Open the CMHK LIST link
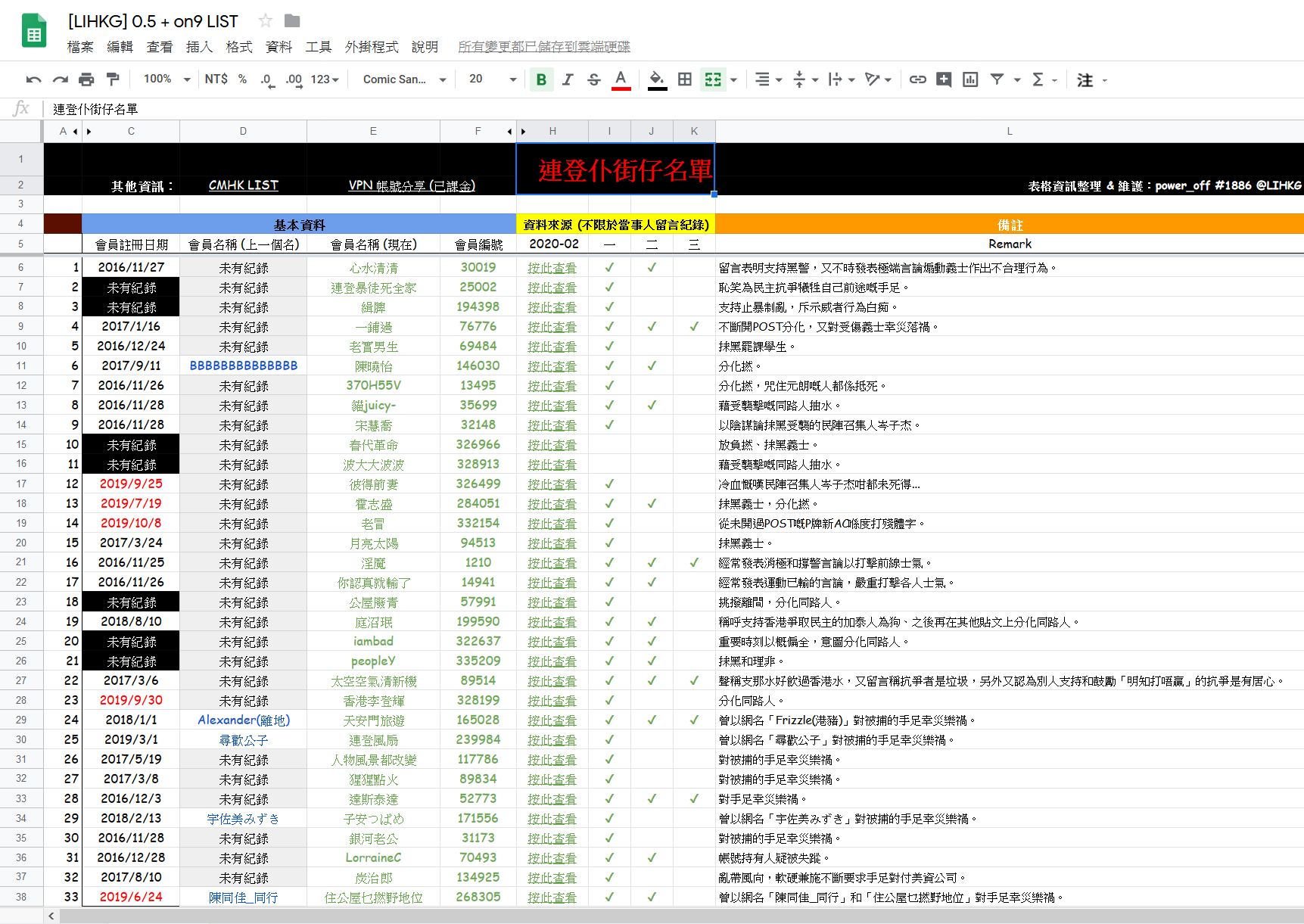The width and height of the screenshot is (1304, 924). (244, 185)
